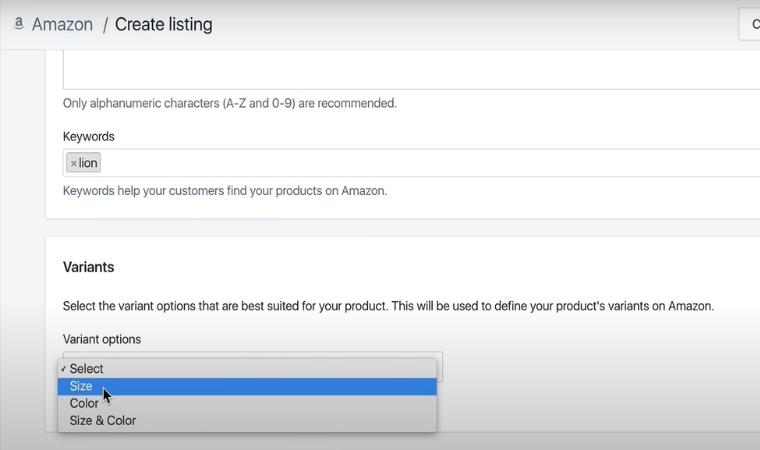
Task: Select the lion keyword chip
Action: [88, 163]
